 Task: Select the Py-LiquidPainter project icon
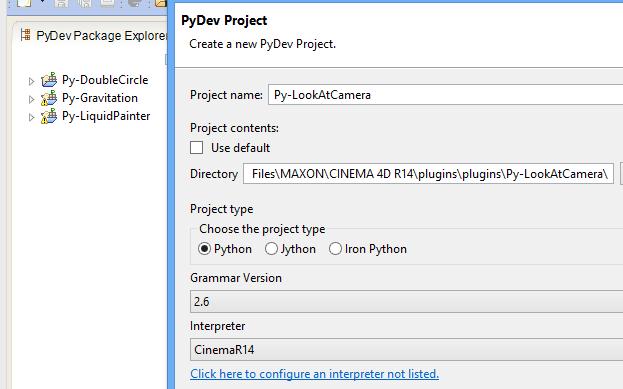[x=49, y=116]
